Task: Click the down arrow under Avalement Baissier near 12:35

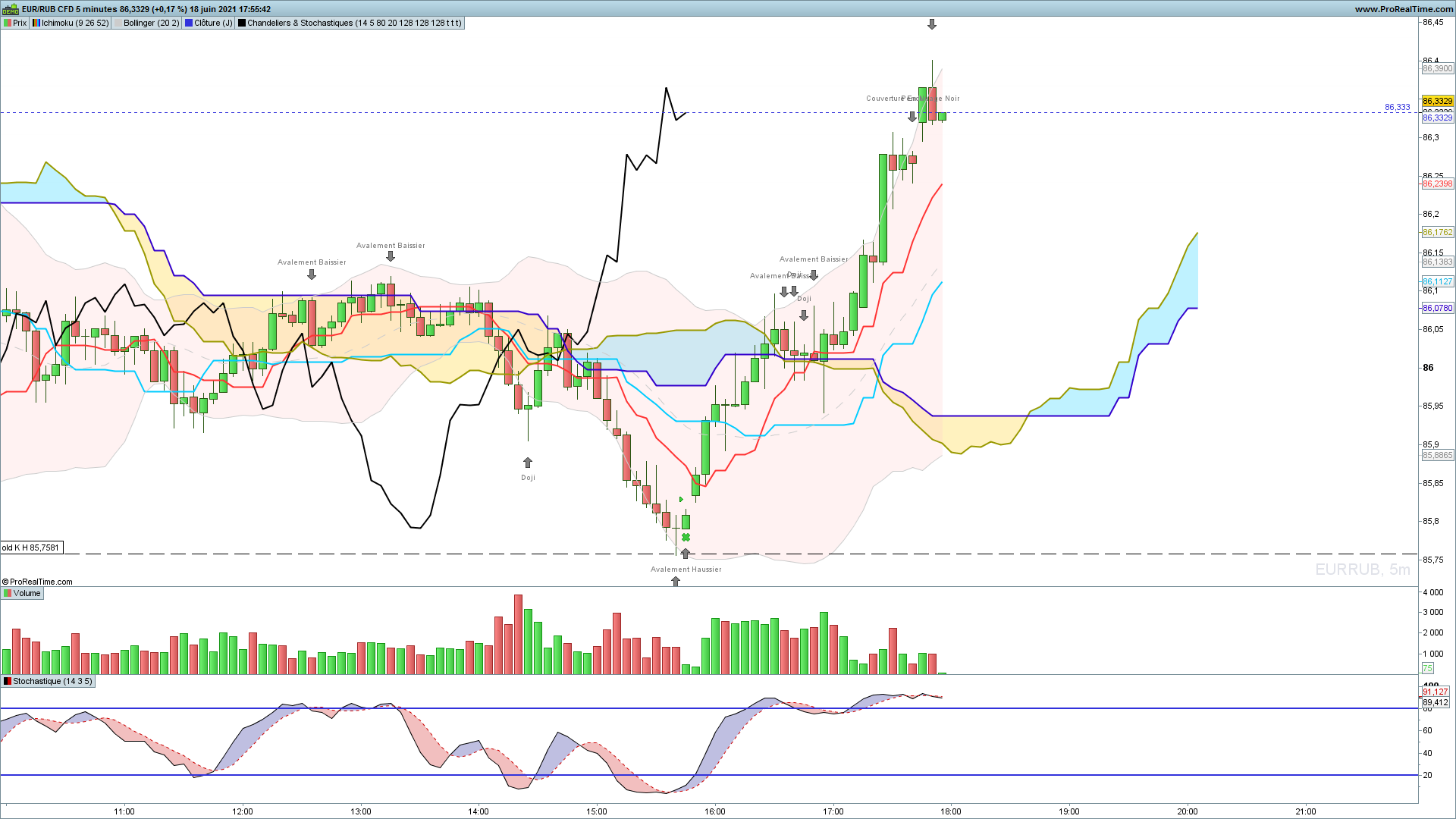Action: 312,275
